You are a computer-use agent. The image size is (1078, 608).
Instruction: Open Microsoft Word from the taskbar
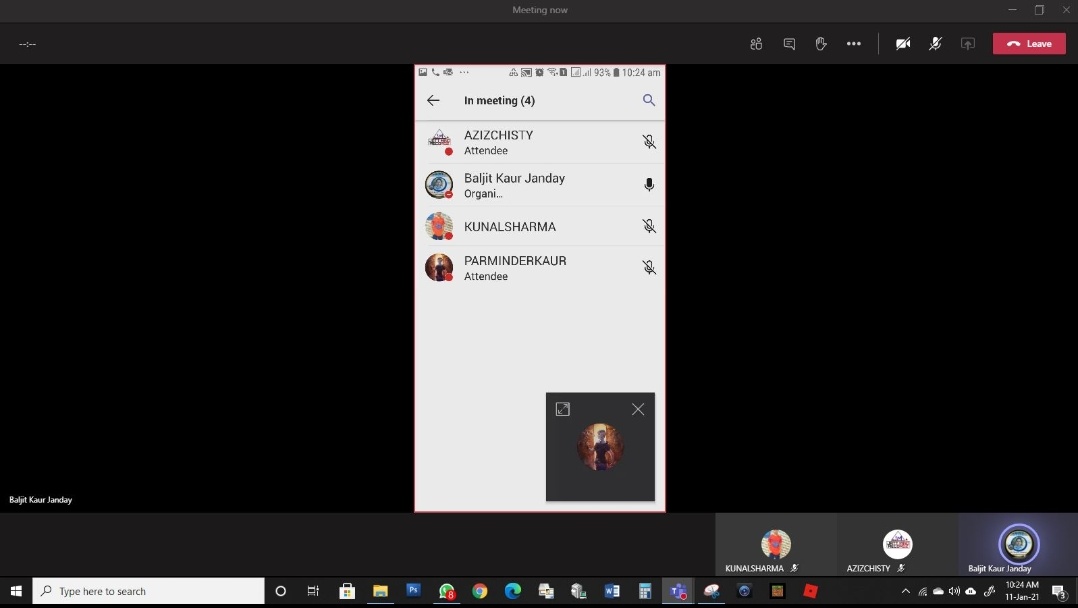coord(612,591)
